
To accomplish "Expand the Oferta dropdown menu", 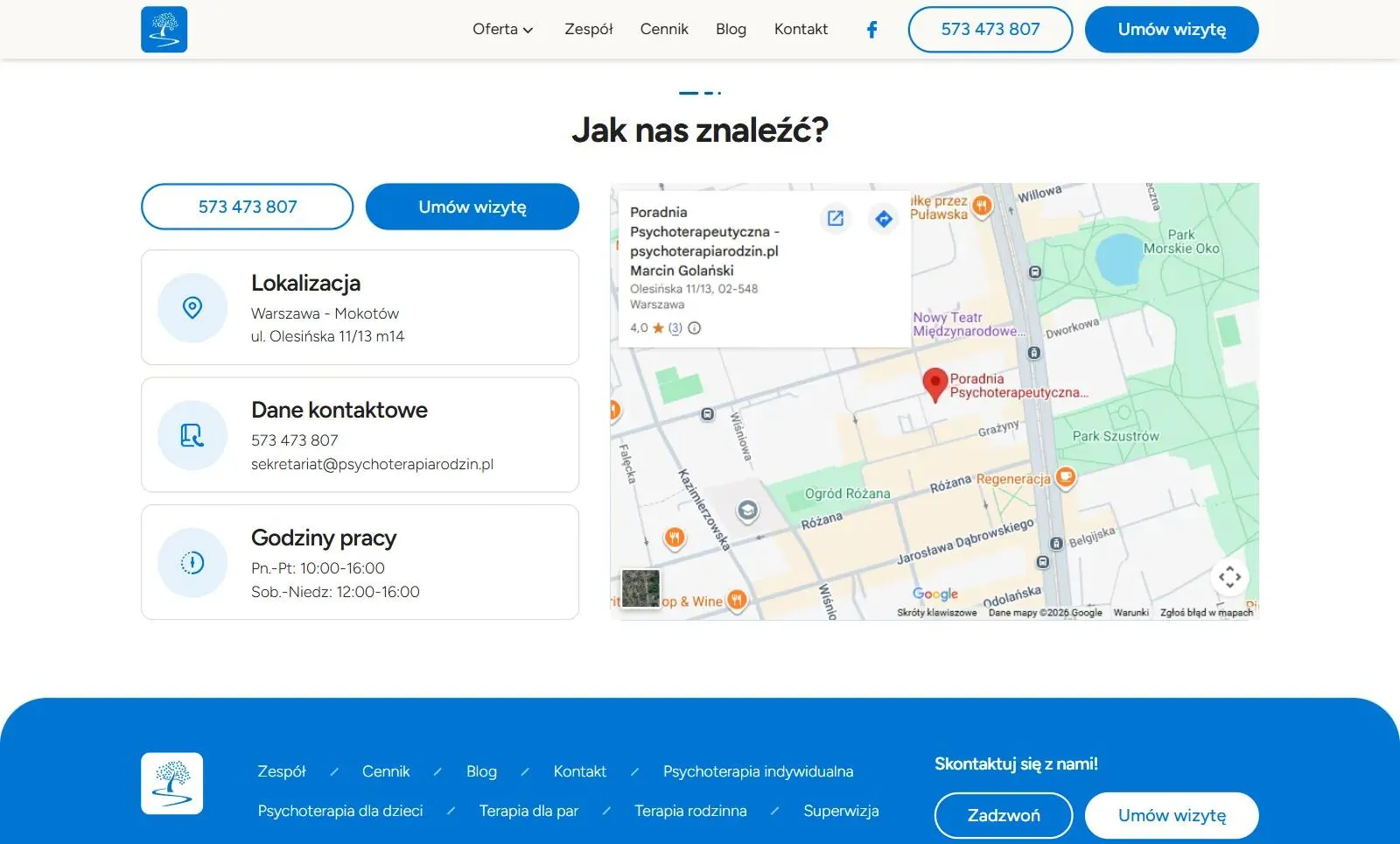I will coord(503,30).
